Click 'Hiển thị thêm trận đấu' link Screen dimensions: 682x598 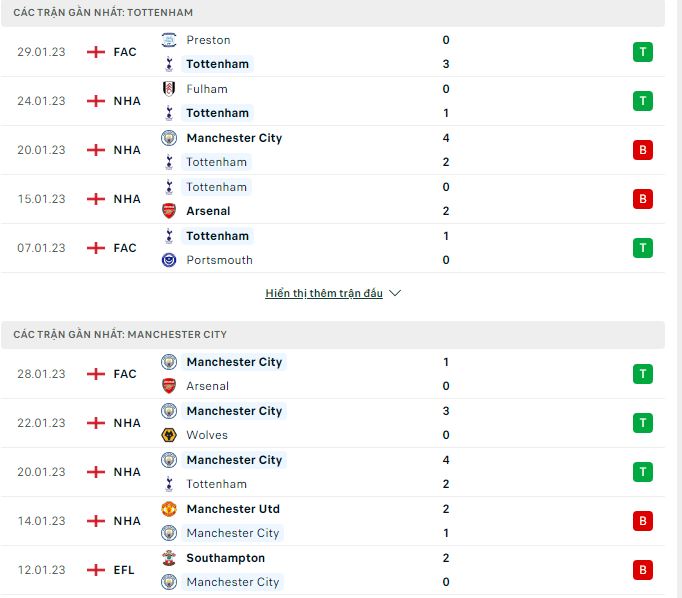324,293
